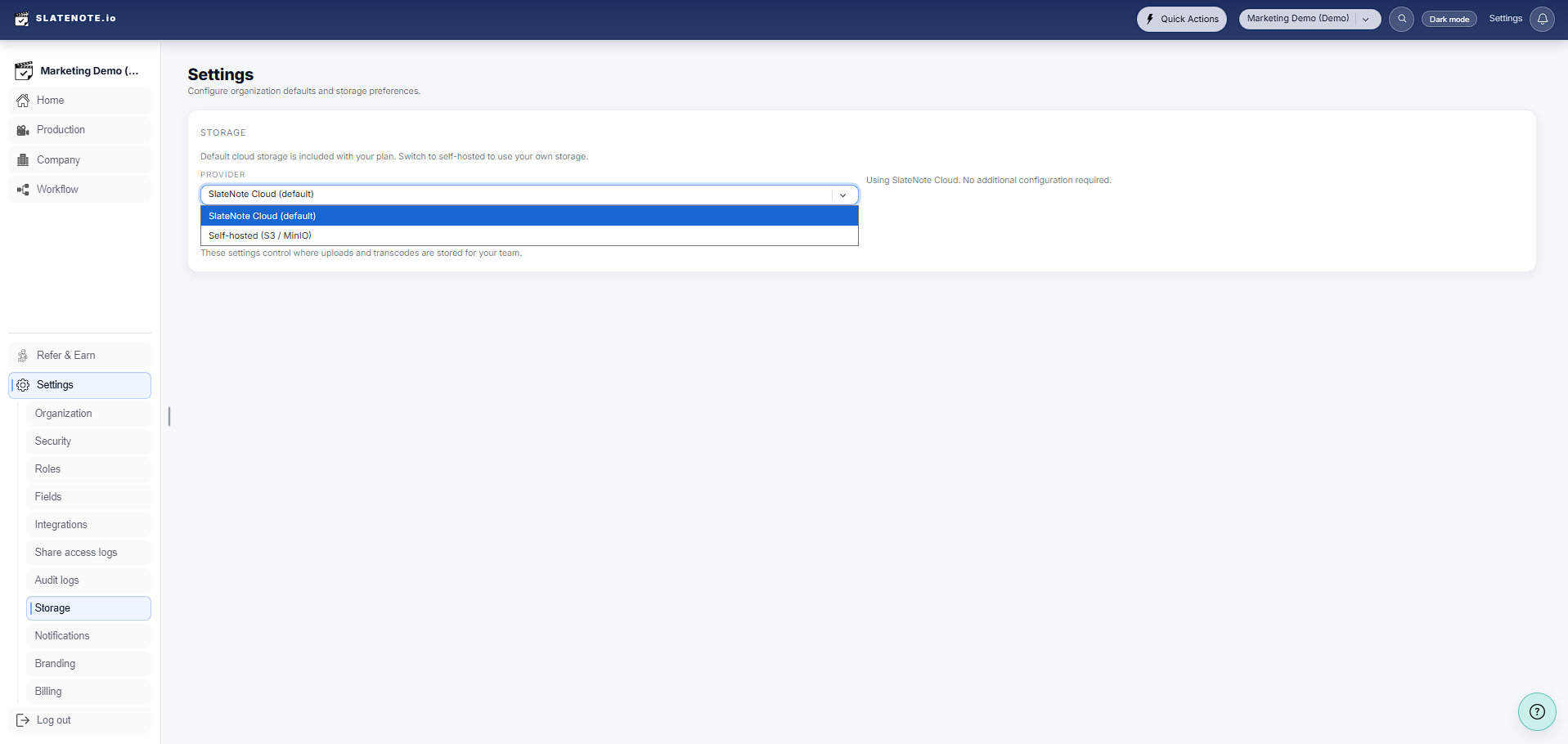This screenshot has height=744, width=1568.
Task: Open search using the magnifier icon
Action: tap(1400, 19)
